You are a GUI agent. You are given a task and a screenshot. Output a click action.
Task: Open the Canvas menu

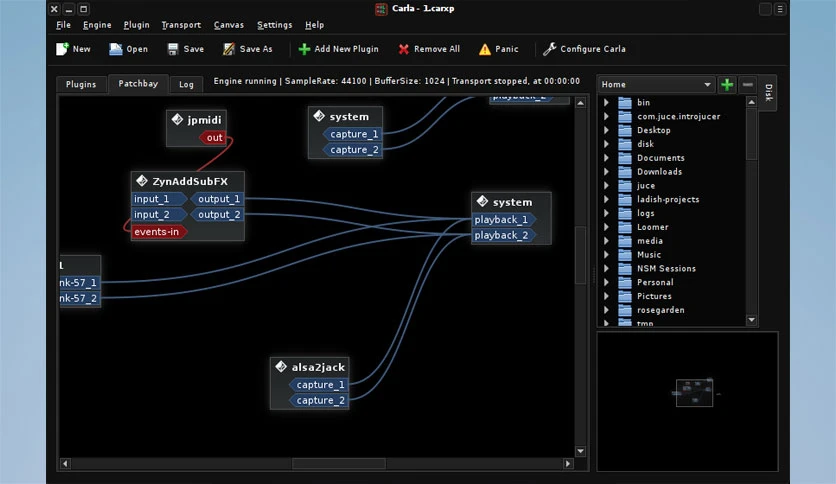[229, 25]
